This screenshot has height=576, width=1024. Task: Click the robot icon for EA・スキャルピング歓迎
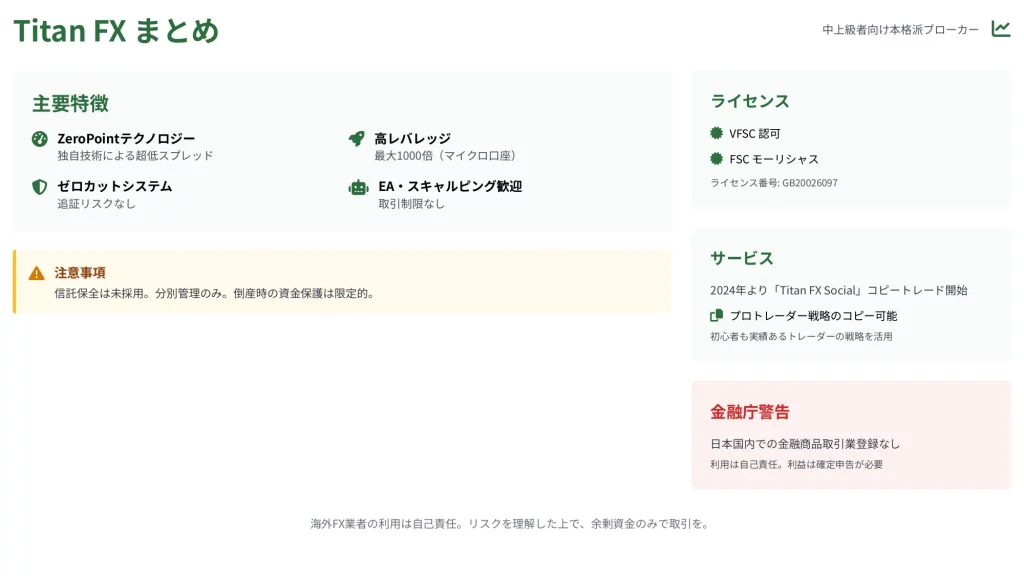tap(358, 186)
